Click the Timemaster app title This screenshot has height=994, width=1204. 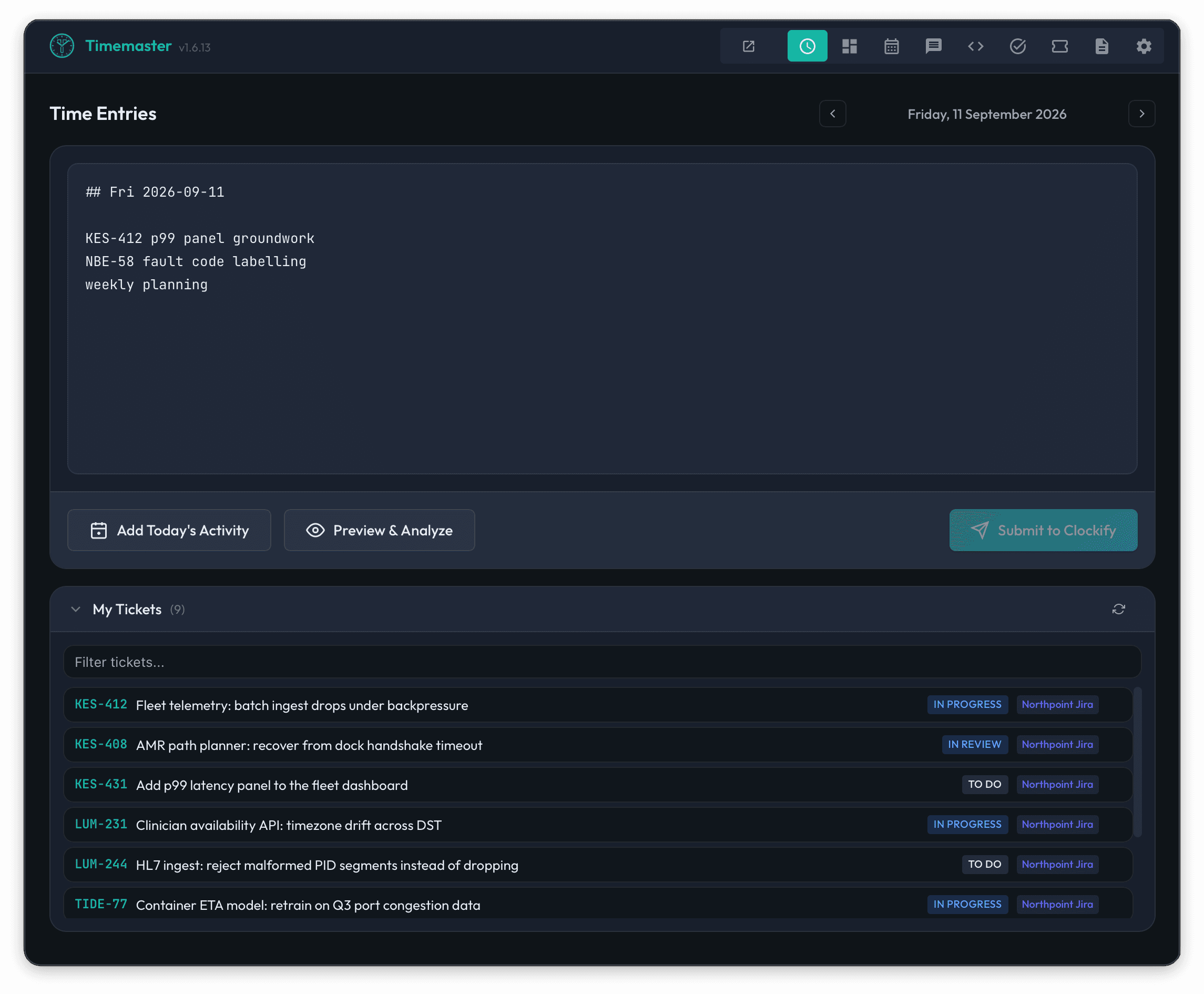pos(128,46)
